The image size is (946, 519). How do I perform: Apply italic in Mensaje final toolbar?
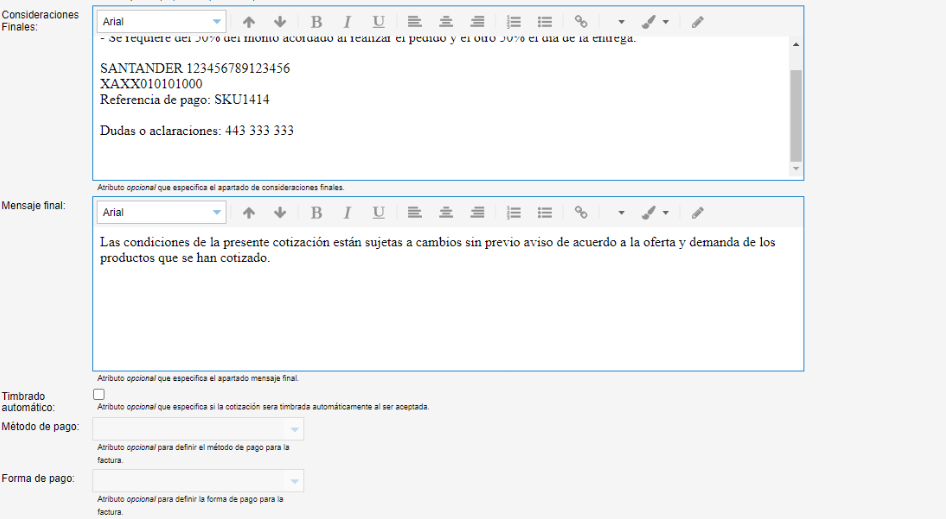click(347, 212)
